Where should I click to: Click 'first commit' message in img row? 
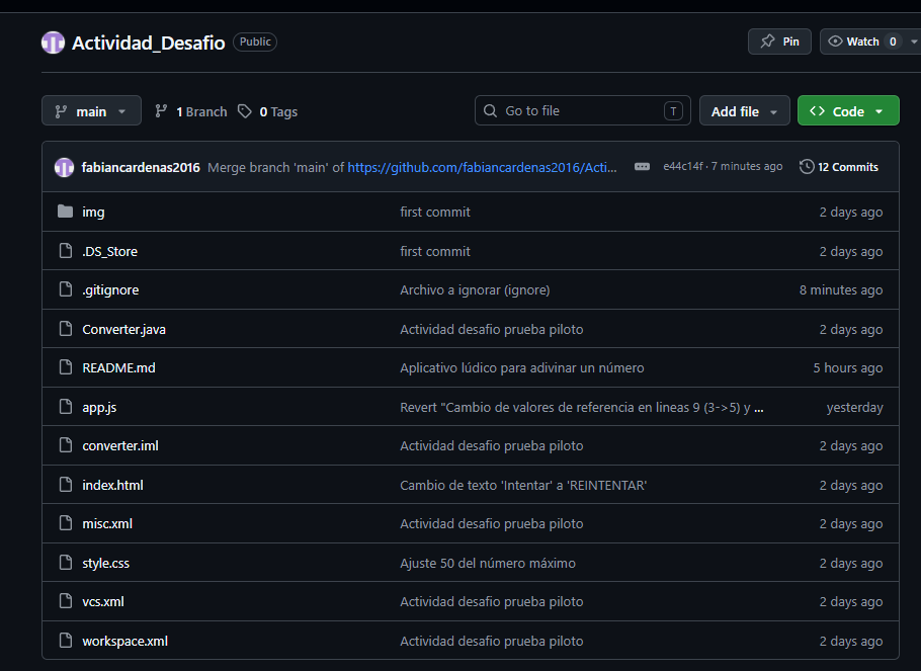click(435, 212)
